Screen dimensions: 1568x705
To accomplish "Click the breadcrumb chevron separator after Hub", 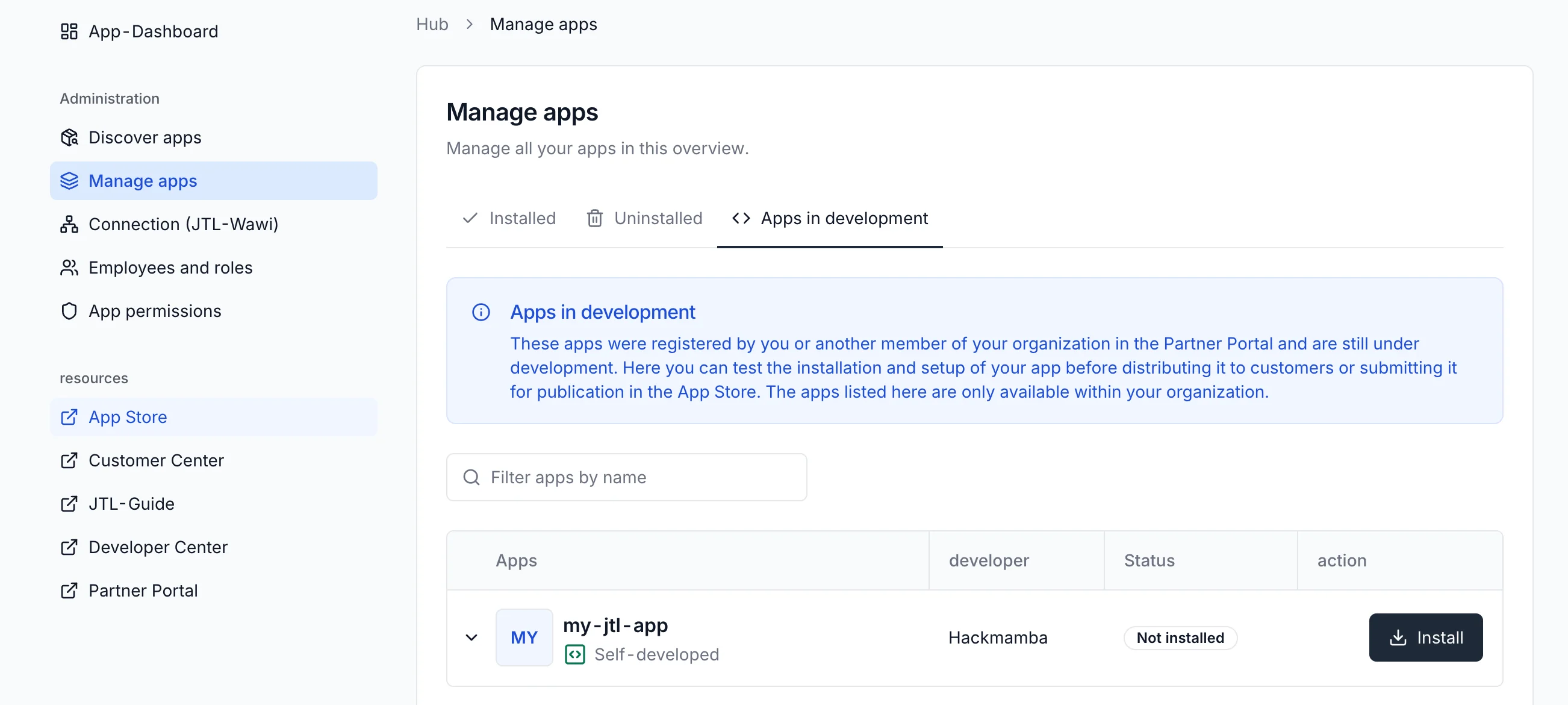I will click(x=469, y=23).
